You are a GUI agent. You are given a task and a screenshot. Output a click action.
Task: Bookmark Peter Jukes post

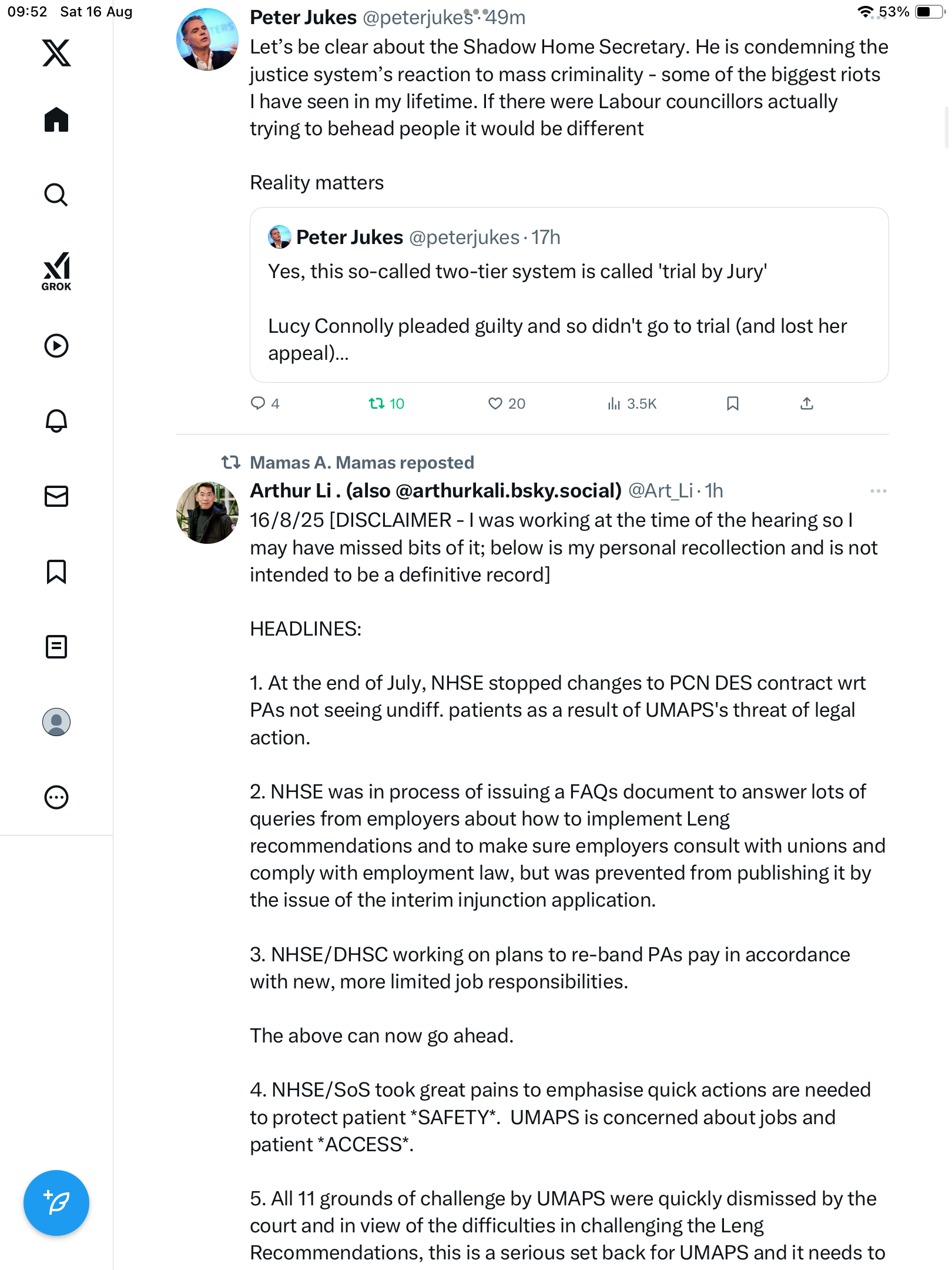732,403
